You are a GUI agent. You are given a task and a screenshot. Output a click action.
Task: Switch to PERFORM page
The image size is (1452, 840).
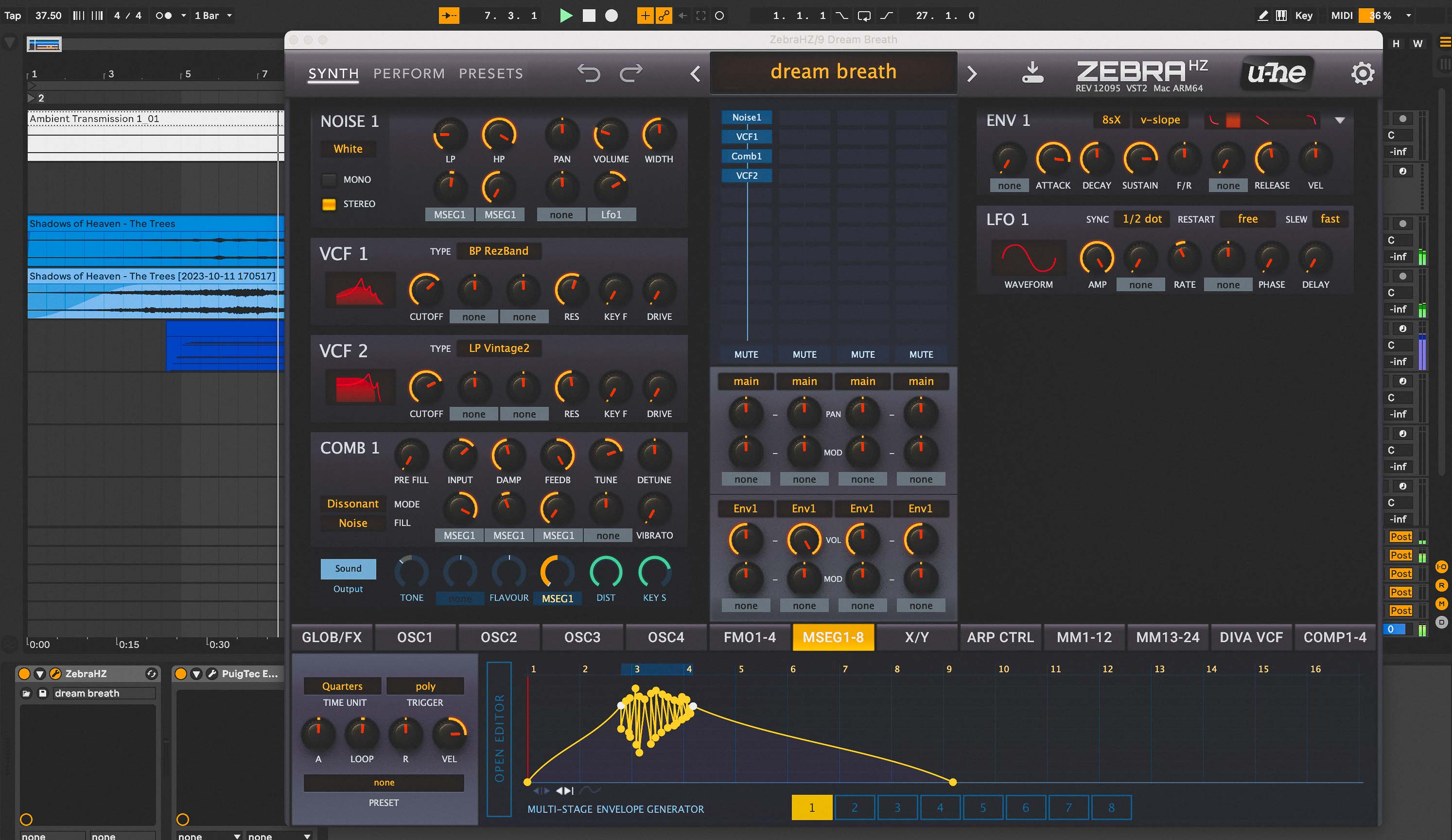pyautogui.click(x=409, y=74)
